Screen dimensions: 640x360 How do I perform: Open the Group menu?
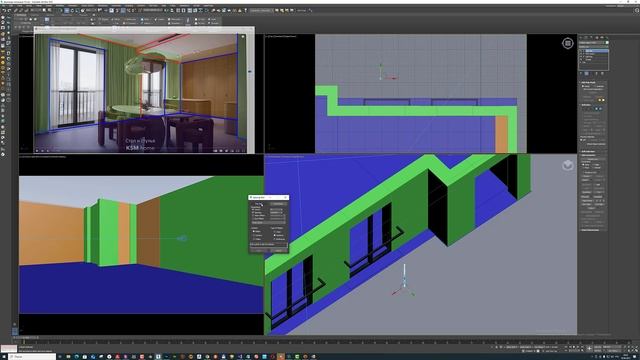pyautogui.click(x=29, y=6)
